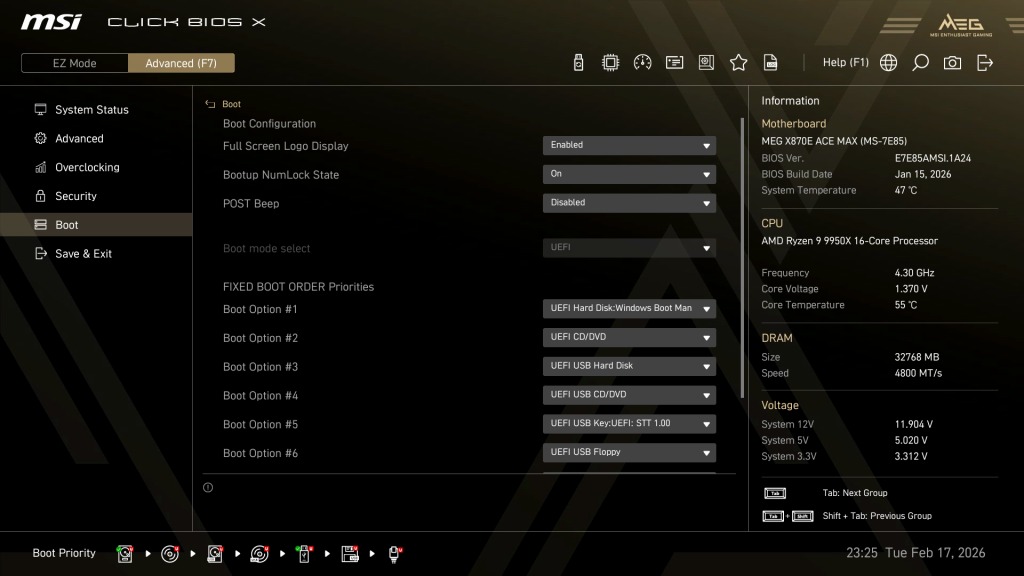The image size is (1024, 576).
Task: Open the Bootup NumLock State dropdown
Action: (629, 174)
